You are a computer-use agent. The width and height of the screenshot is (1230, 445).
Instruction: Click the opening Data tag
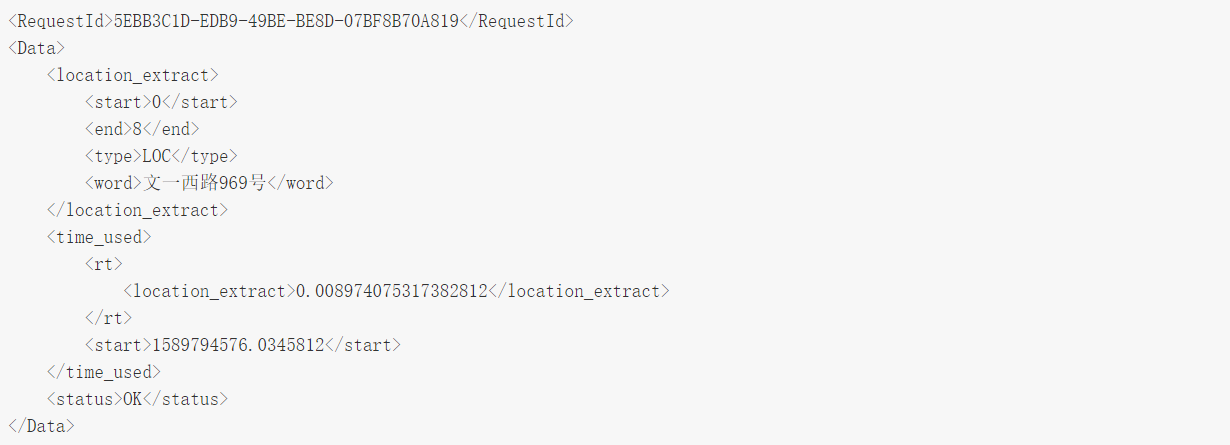(x=36, y=48)
